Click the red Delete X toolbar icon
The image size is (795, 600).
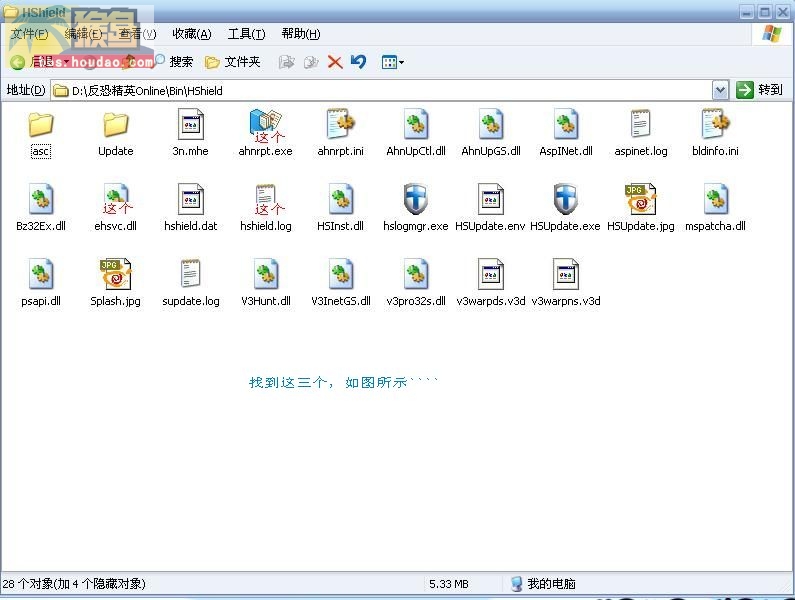point(335,62)
